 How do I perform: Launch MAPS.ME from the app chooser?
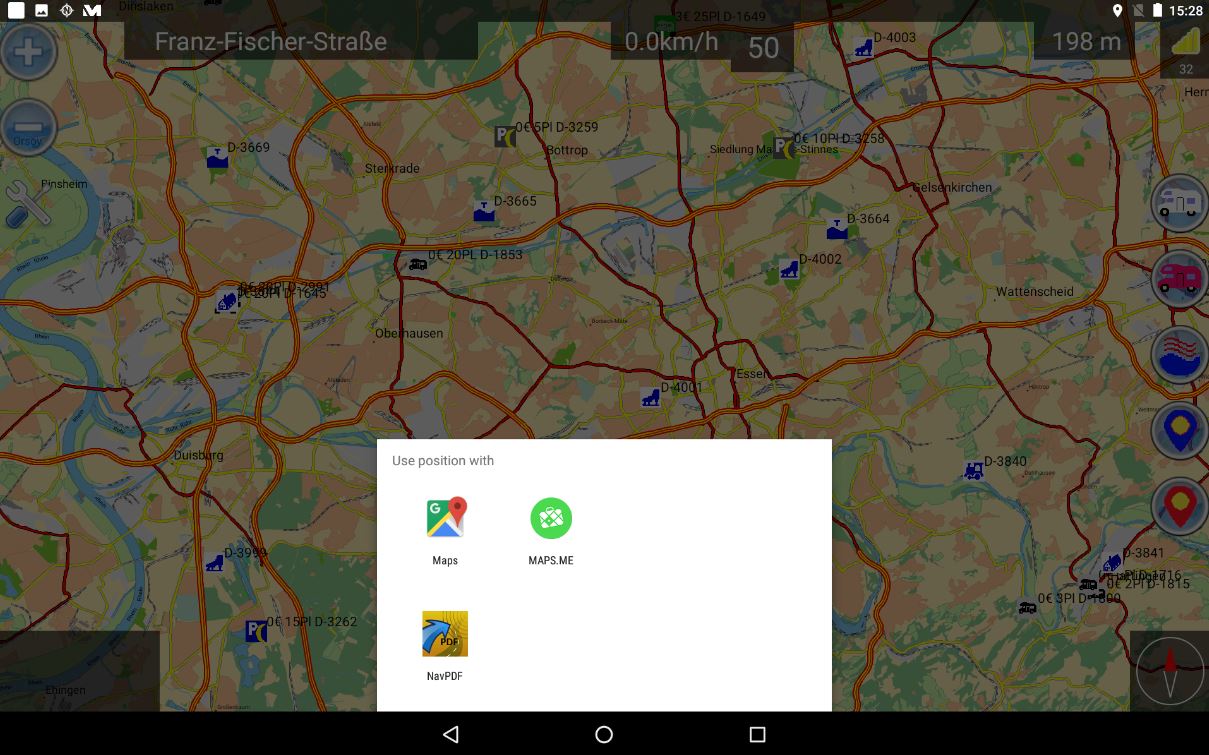point(550,518)
